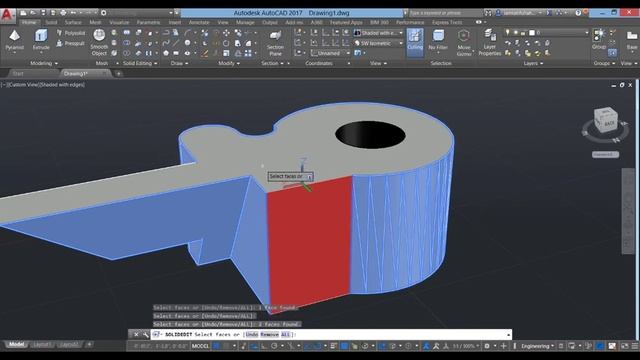
Task: Expand the Draw panel
Action: pyautogui.click(x=179, y=63)
